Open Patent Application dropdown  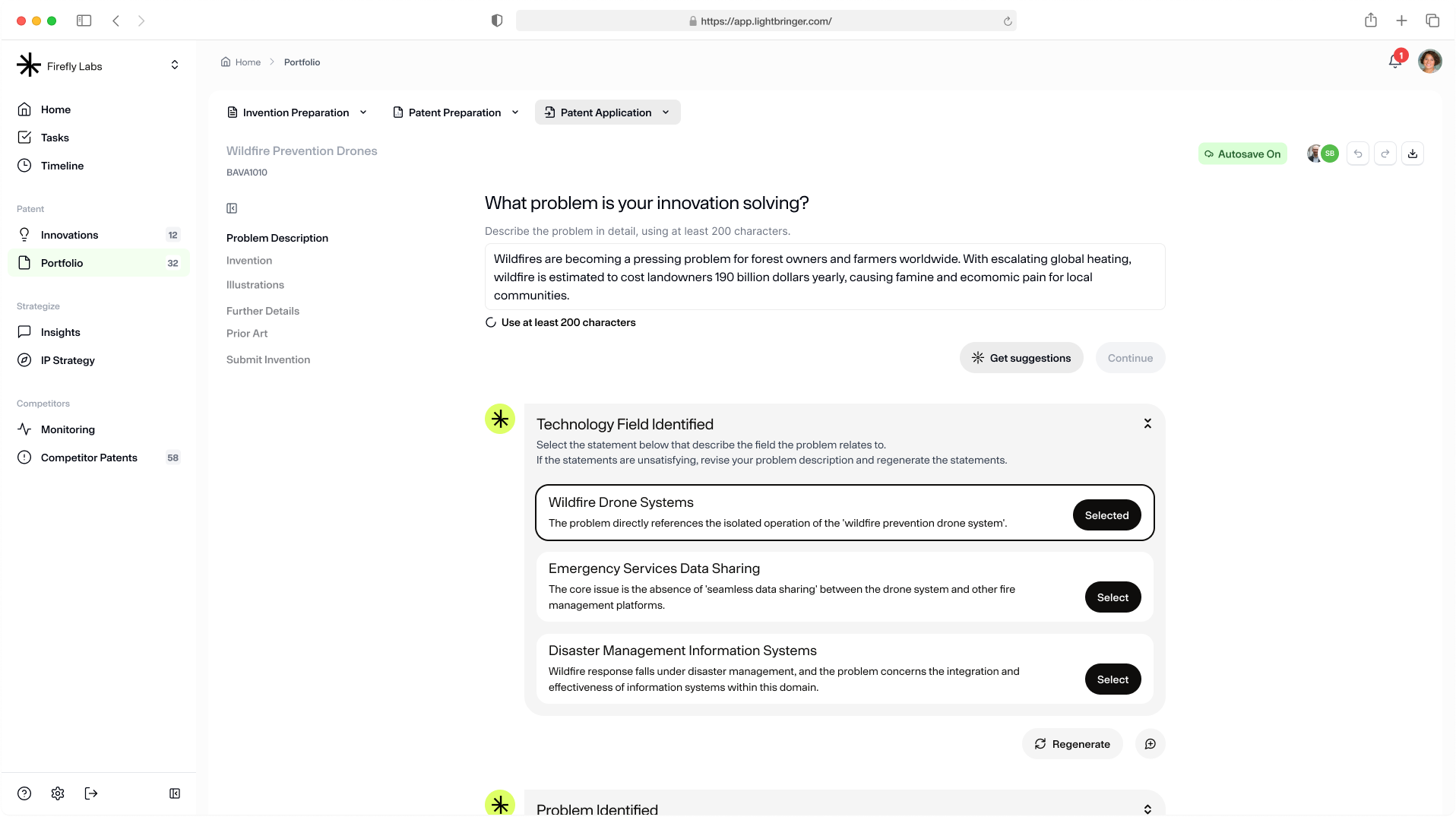click(608, 112)
